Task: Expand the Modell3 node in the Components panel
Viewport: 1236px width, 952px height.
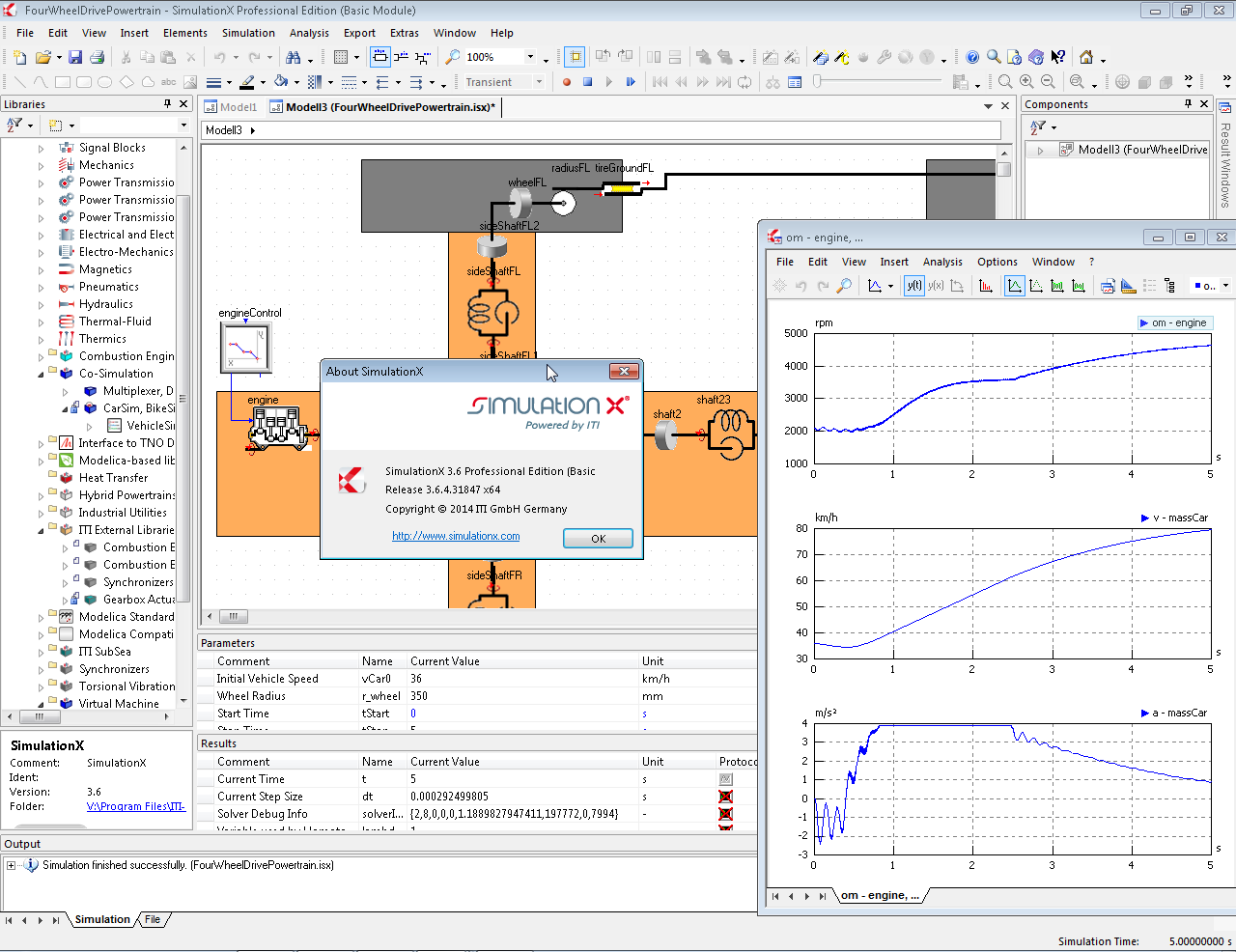Action: click(1040, 151)
